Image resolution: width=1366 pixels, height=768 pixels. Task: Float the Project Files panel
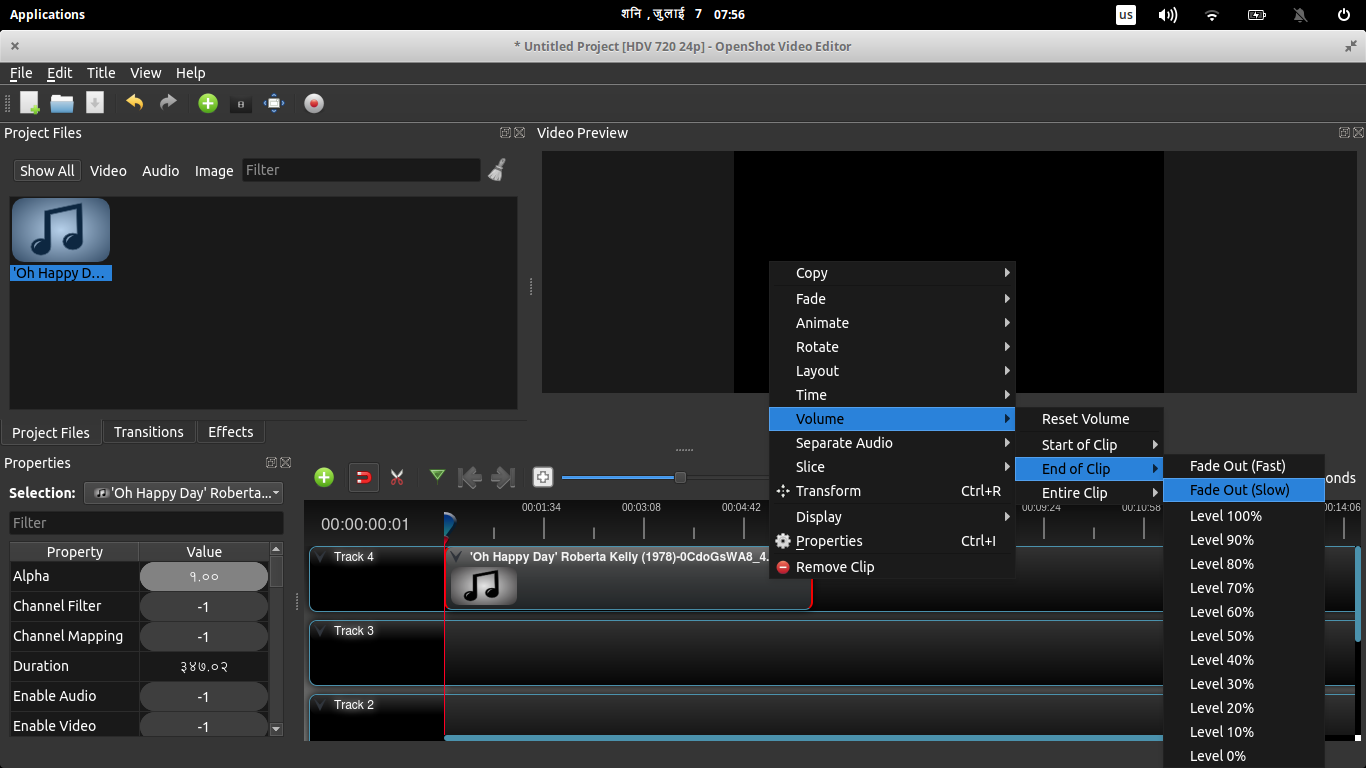505,133
